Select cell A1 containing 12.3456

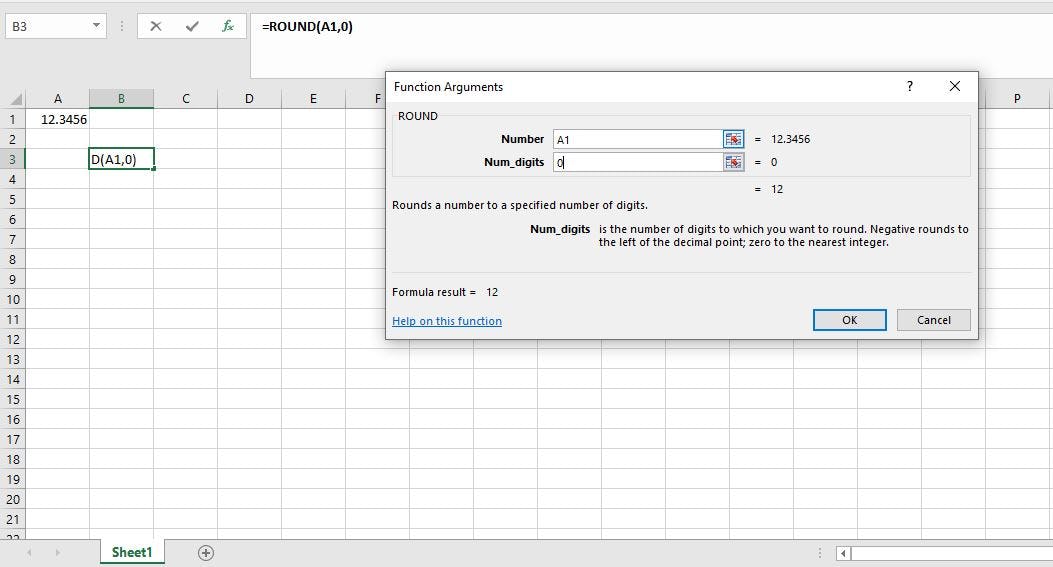coord(57,119)
